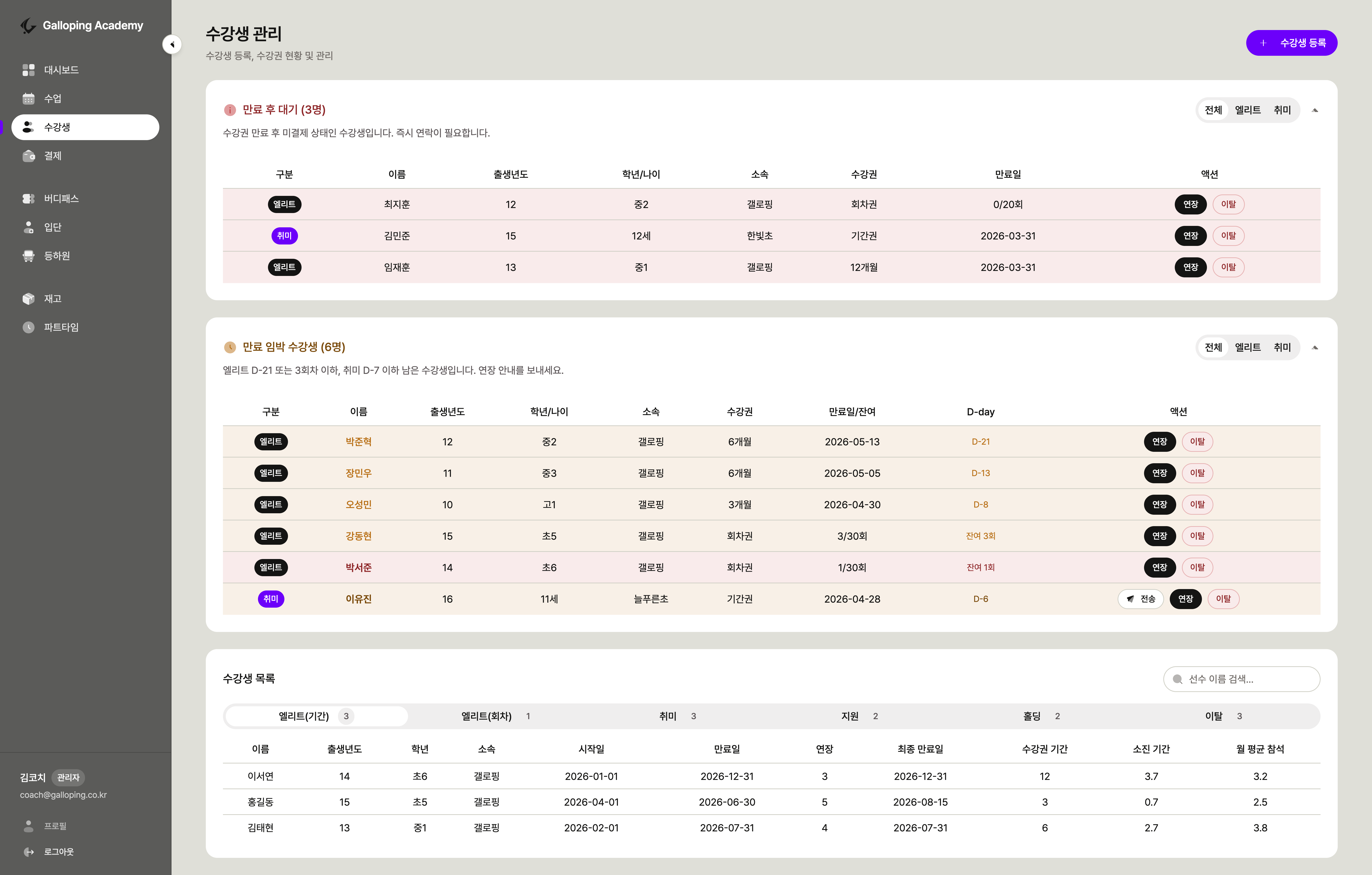Screen dimensions: 1372x875
Task: Open 박준혁's student name link
Action: [x=358, y=442]
